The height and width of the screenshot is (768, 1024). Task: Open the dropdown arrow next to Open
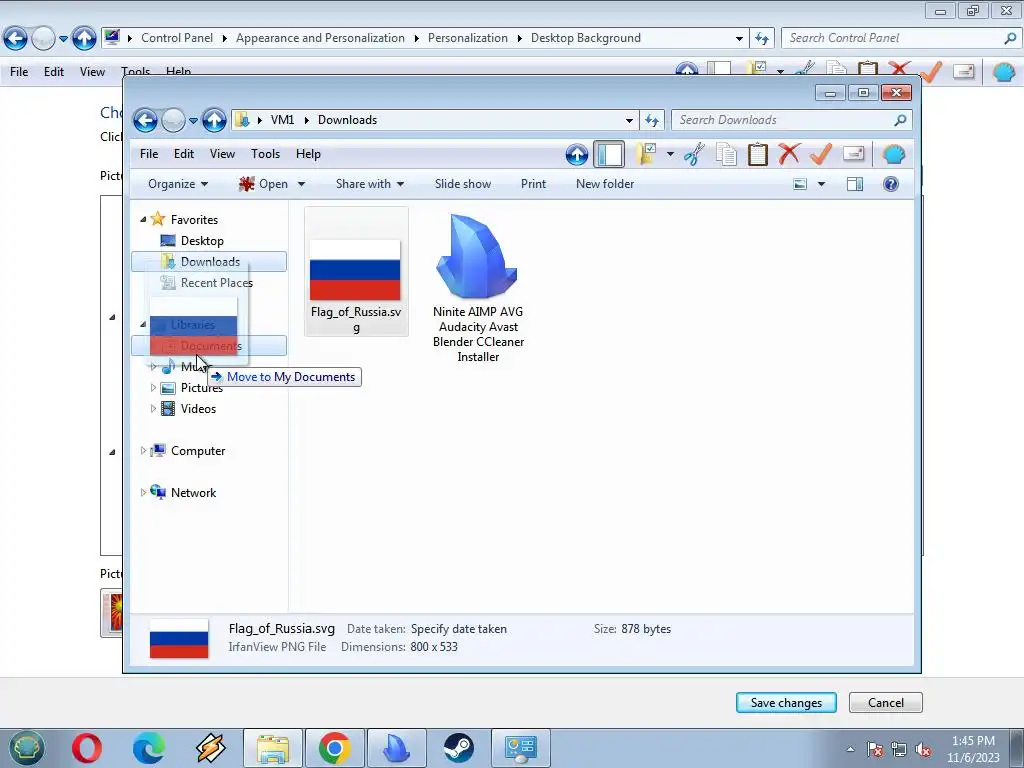[301, 184]
